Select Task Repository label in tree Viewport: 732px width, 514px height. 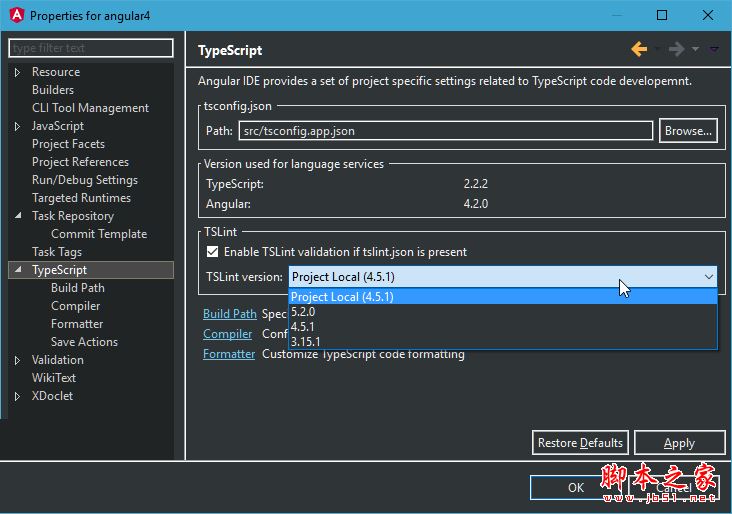pos(73,216)
